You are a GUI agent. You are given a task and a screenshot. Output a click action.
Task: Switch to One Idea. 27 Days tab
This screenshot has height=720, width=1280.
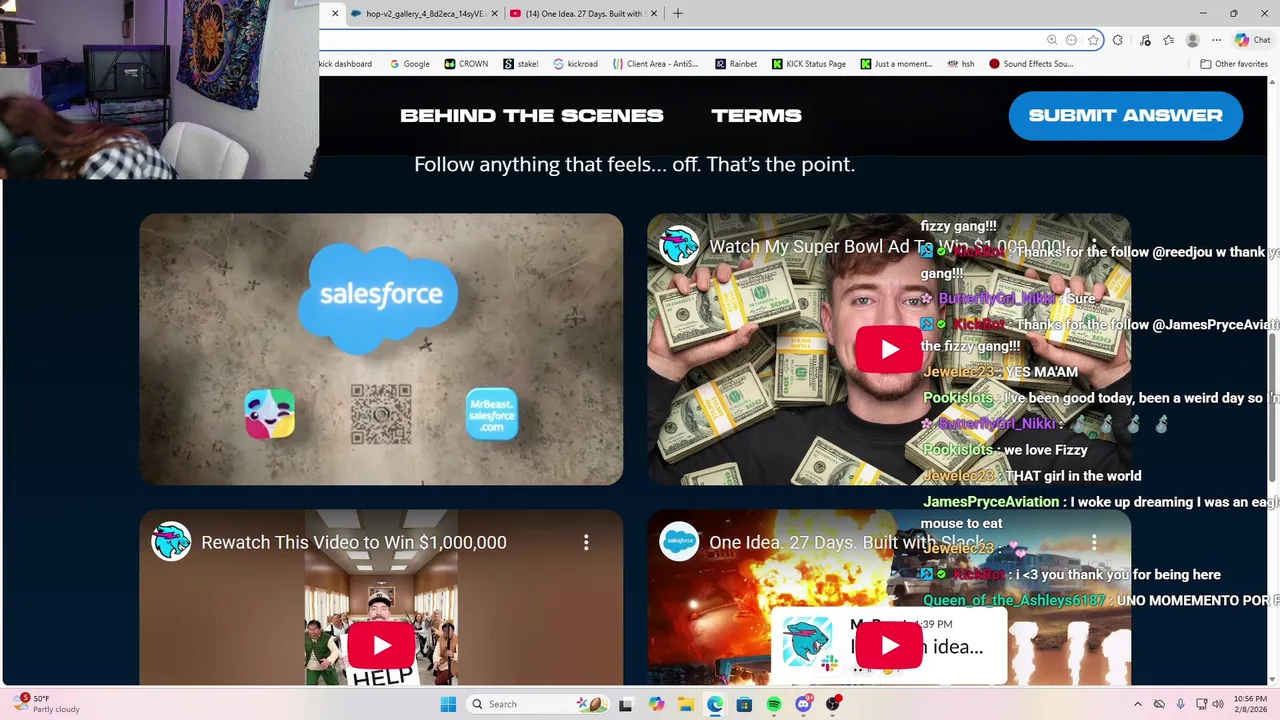pyautogui.click(x=586, y=13)
